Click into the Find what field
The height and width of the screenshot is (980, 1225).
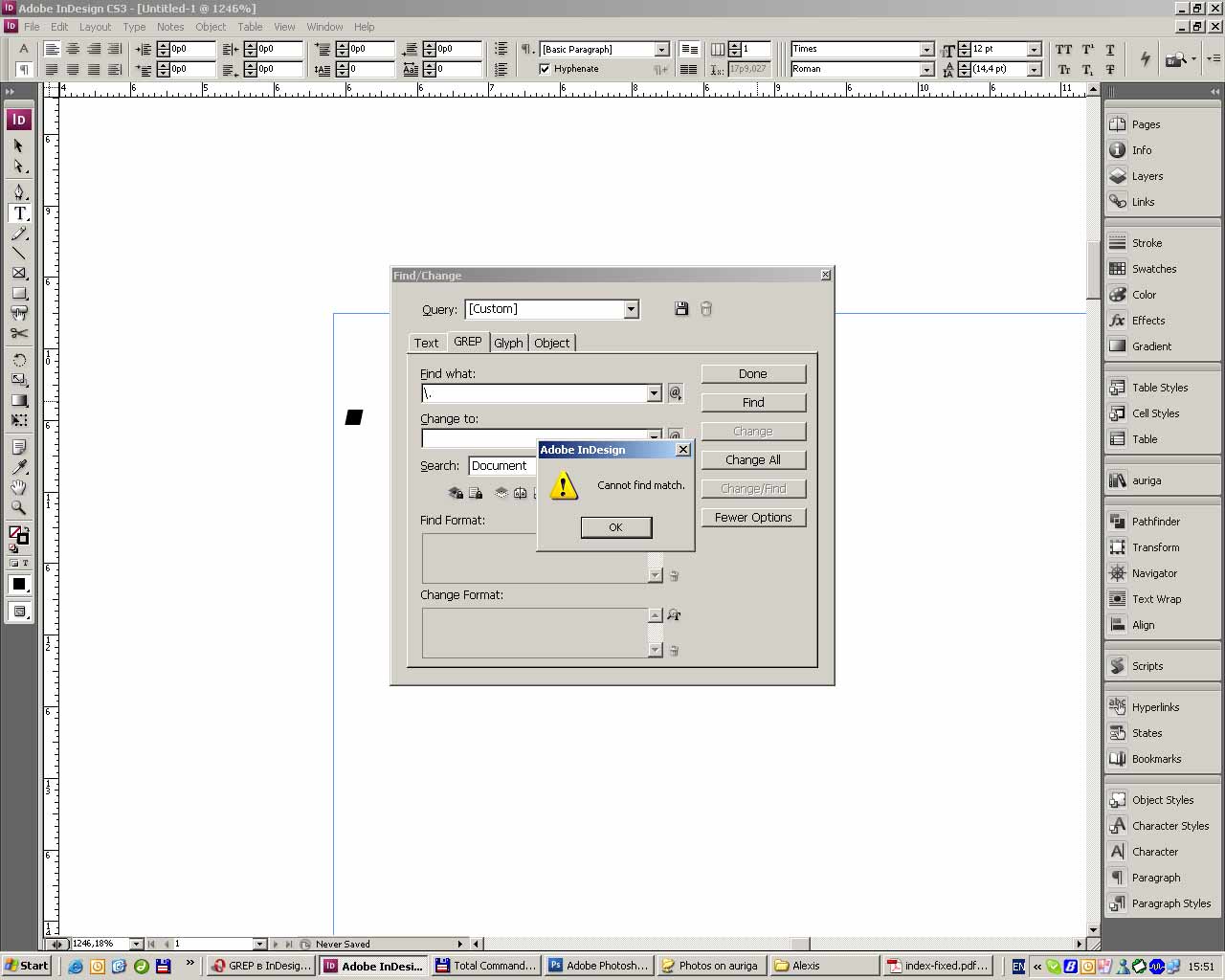pos(534,393)
